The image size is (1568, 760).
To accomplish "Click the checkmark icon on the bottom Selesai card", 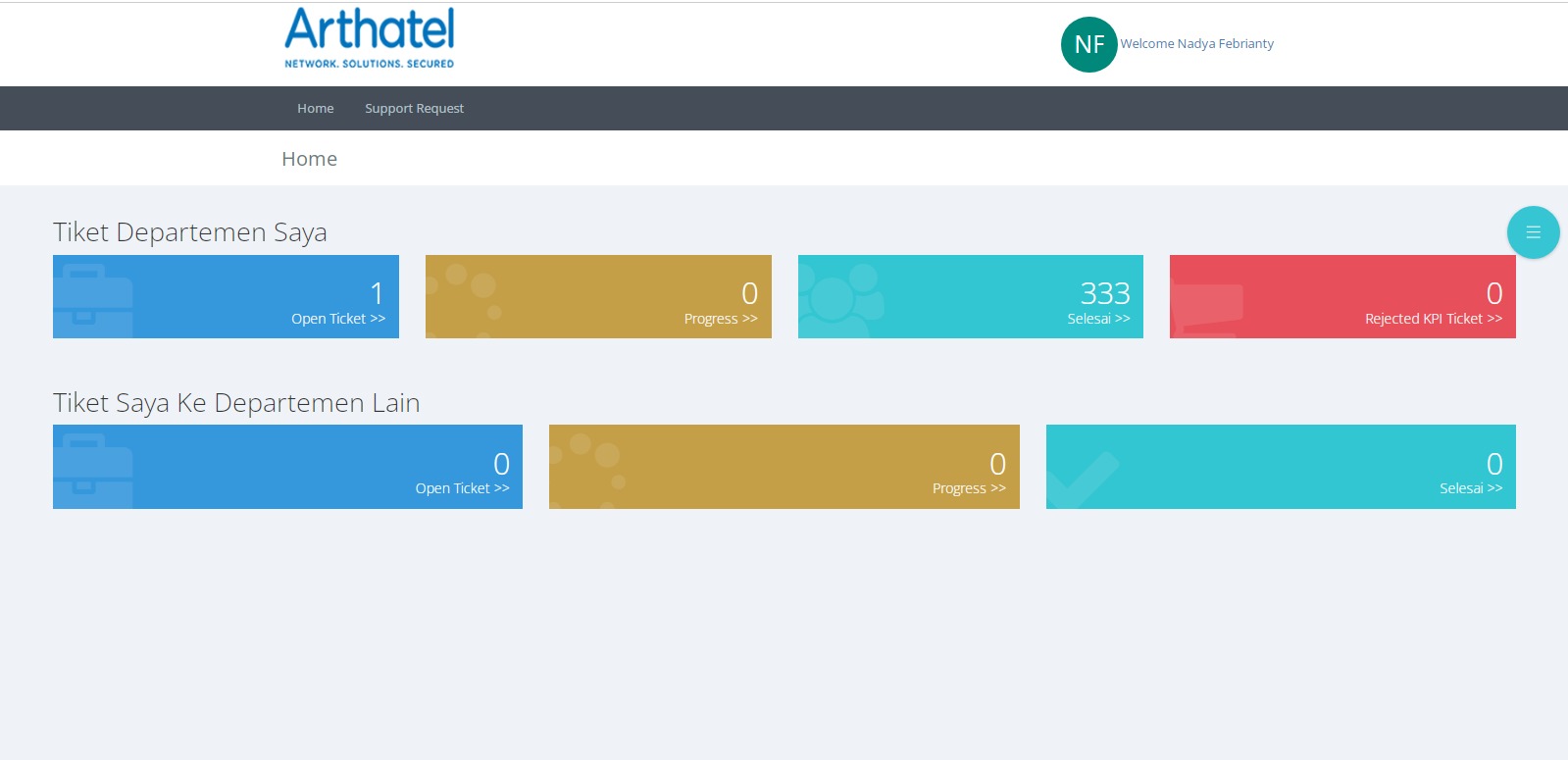I will tap(1083, 480).
